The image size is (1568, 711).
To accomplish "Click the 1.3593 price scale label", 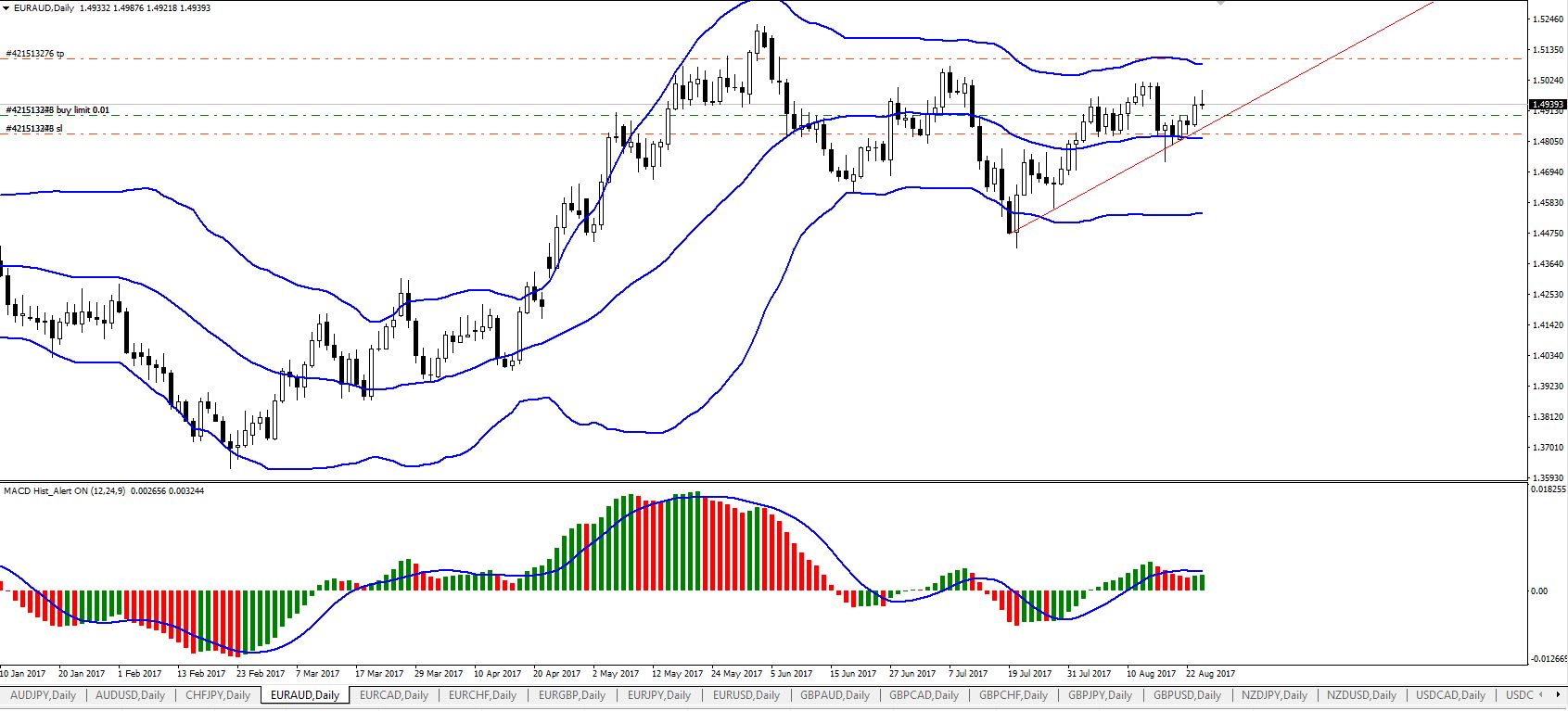I will pyautogui.click(x=1549, y=478).
